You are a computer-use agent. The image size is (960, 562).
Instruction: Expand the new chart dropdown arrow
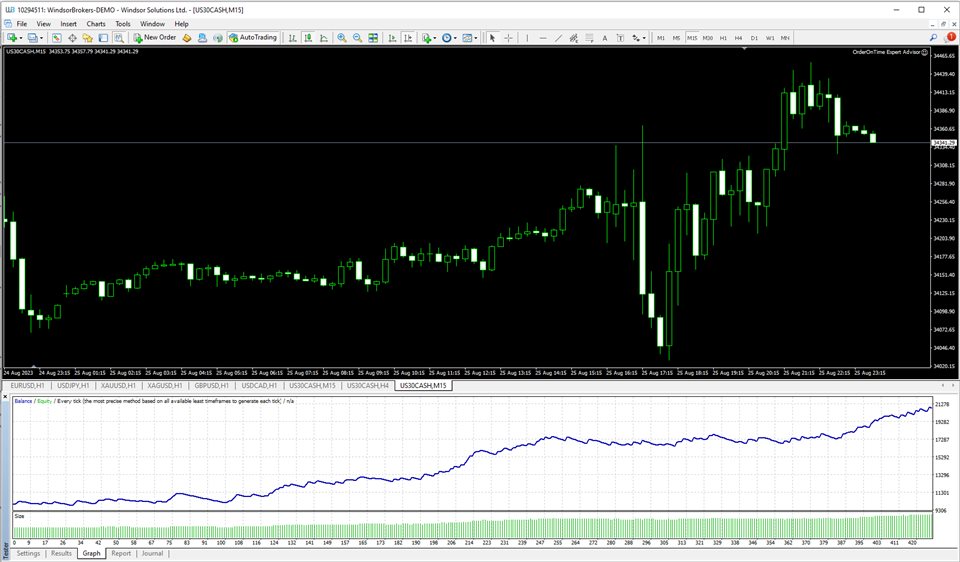click(21, 38)
